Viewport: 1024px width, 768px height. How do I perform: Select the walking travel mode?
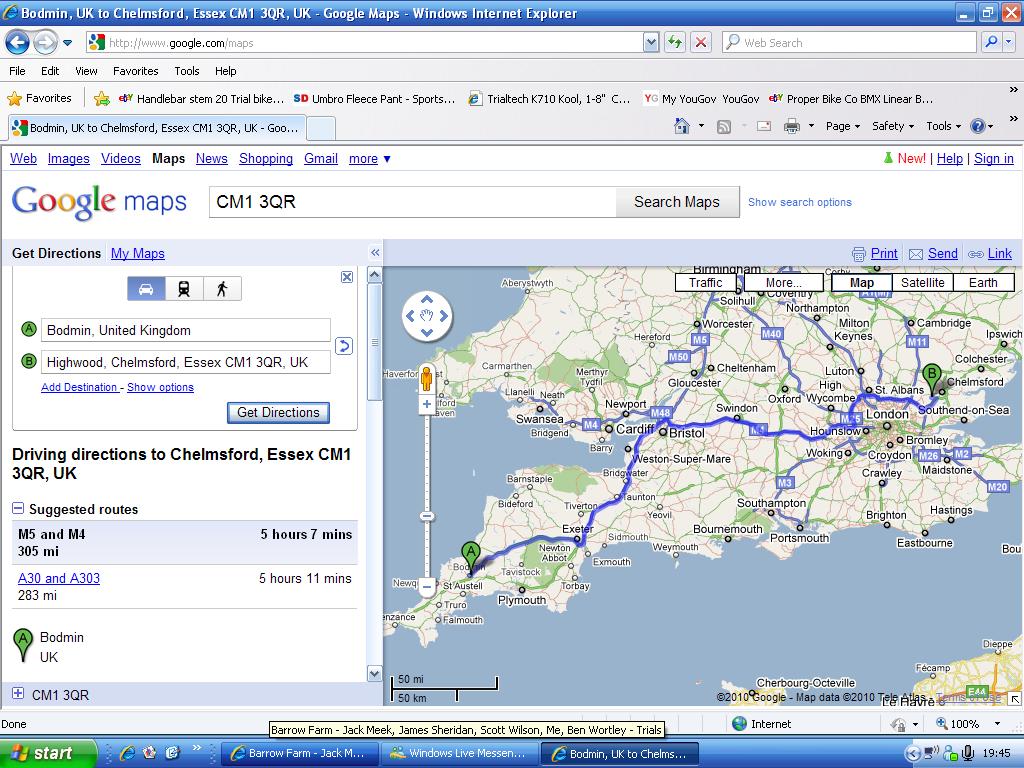[x=222, y=289]
